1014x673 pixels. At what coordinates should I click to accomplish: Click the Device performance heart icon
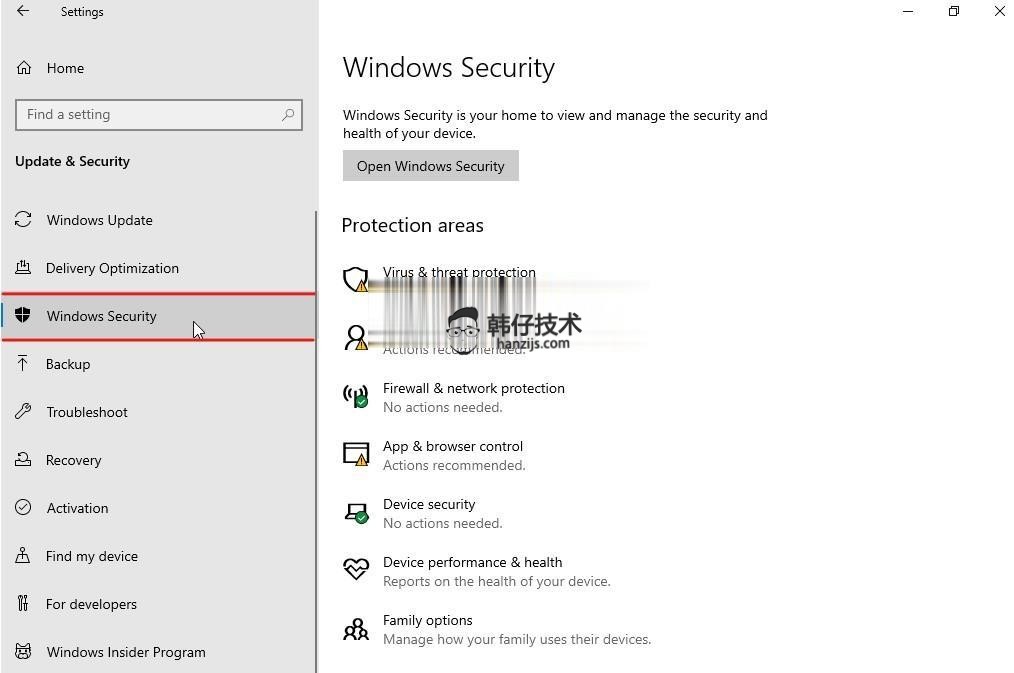pos(356,569)
